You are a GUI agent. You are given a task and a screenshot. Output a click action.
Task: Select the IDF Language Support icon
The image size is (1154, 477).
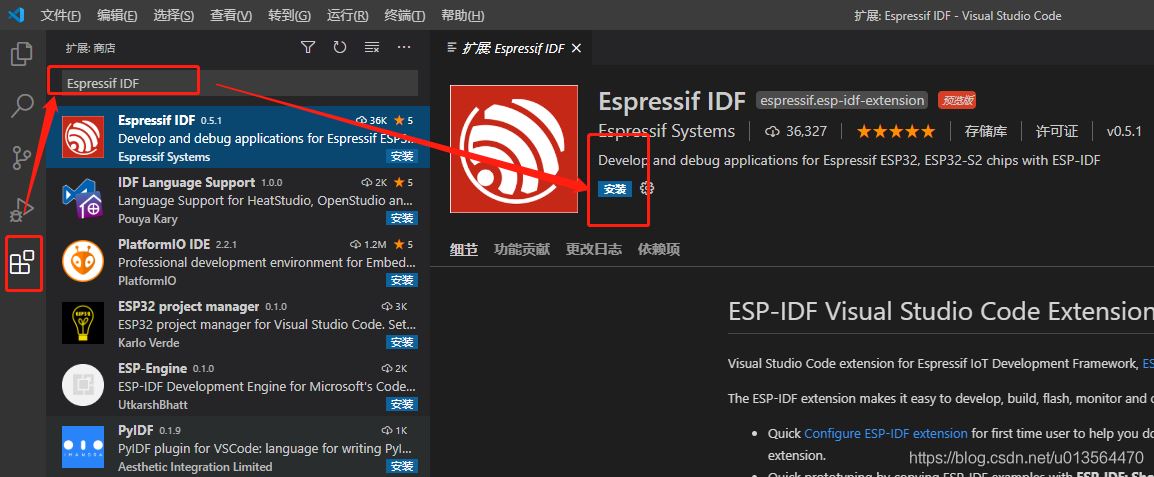[x=82, y=199]
